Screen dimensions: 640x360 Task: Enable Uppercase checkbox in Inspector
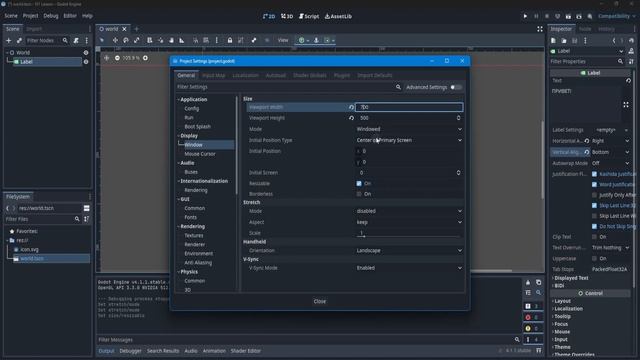tap(594, 258)
